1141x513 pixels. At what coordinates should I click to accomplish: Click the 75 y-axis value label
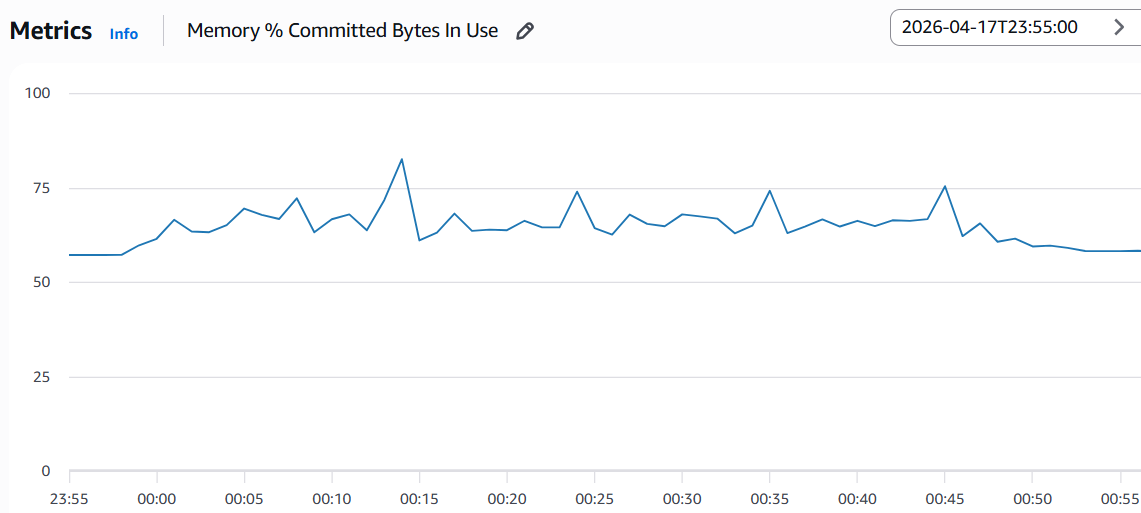[x=42, y=188]
